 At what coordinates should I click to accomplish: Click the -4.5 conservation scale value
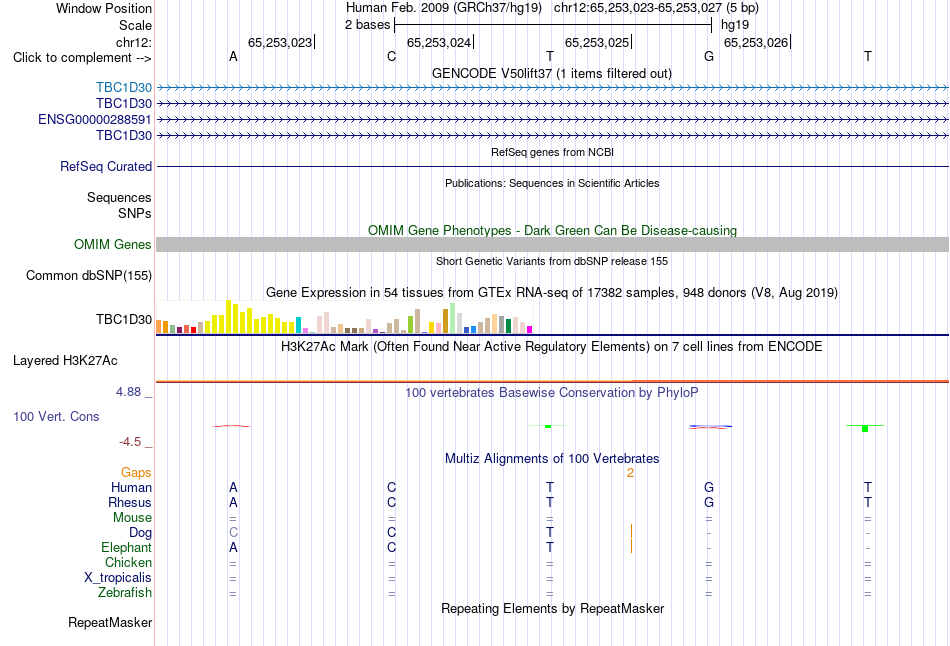tap(130, 442)
